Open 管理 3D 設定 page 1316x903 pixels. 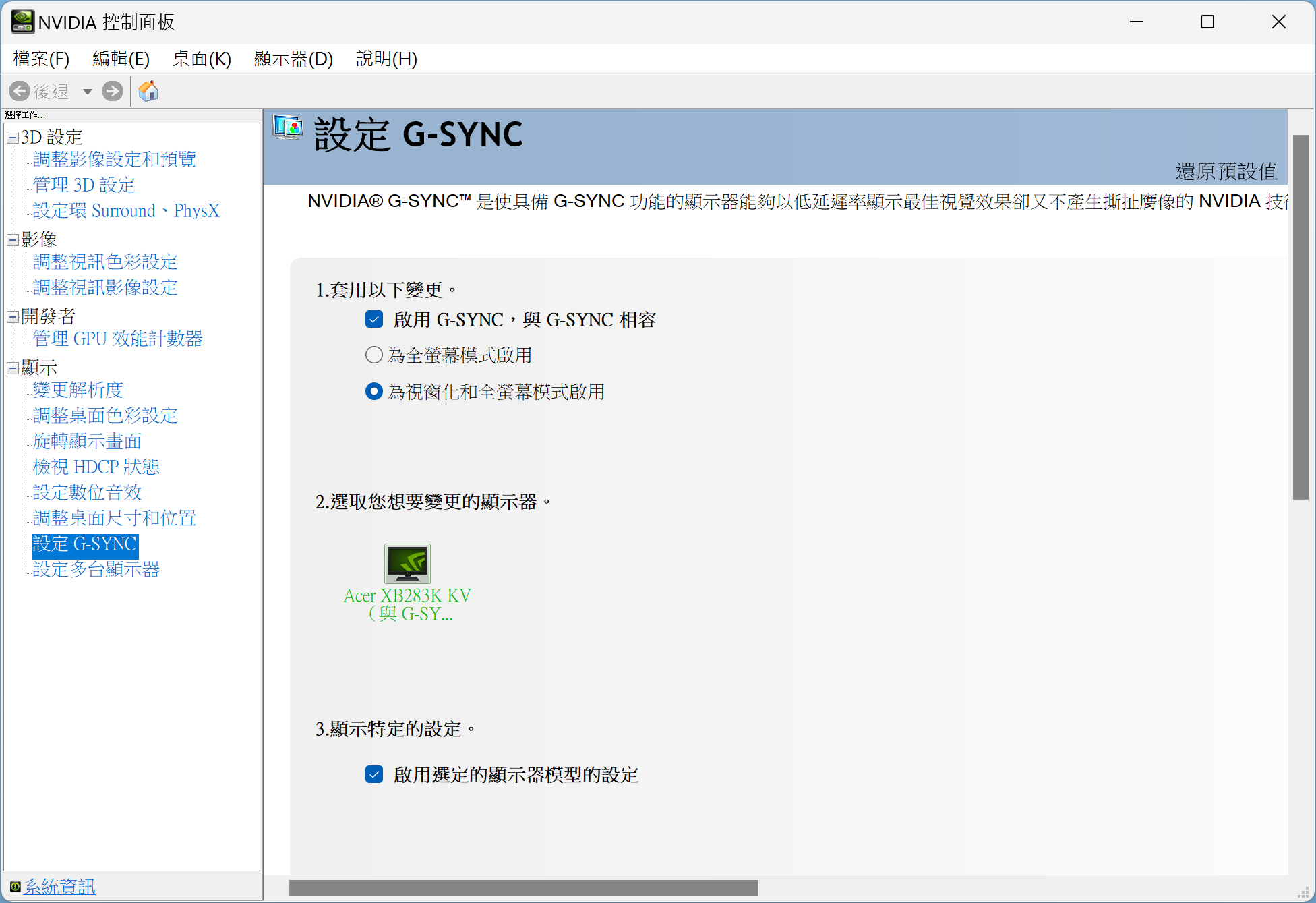(84, 185)
